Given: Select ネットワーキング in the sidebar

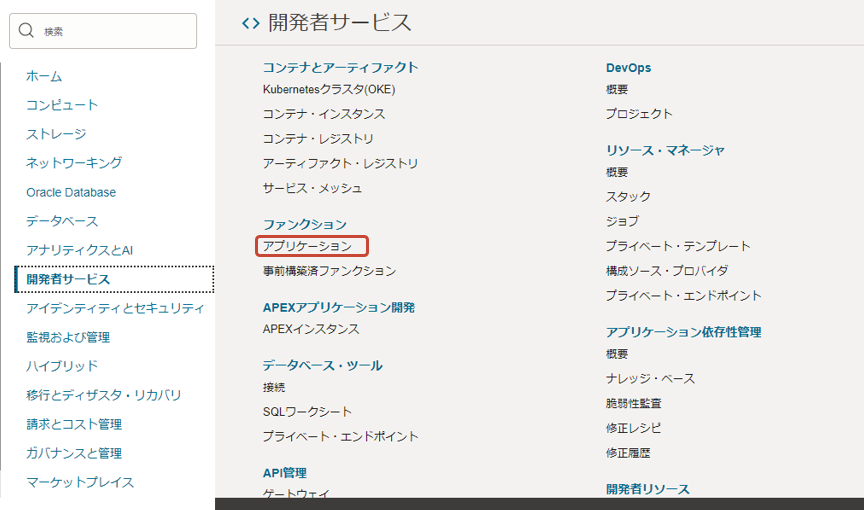Looking at the screenshot, I should [74, 163].
